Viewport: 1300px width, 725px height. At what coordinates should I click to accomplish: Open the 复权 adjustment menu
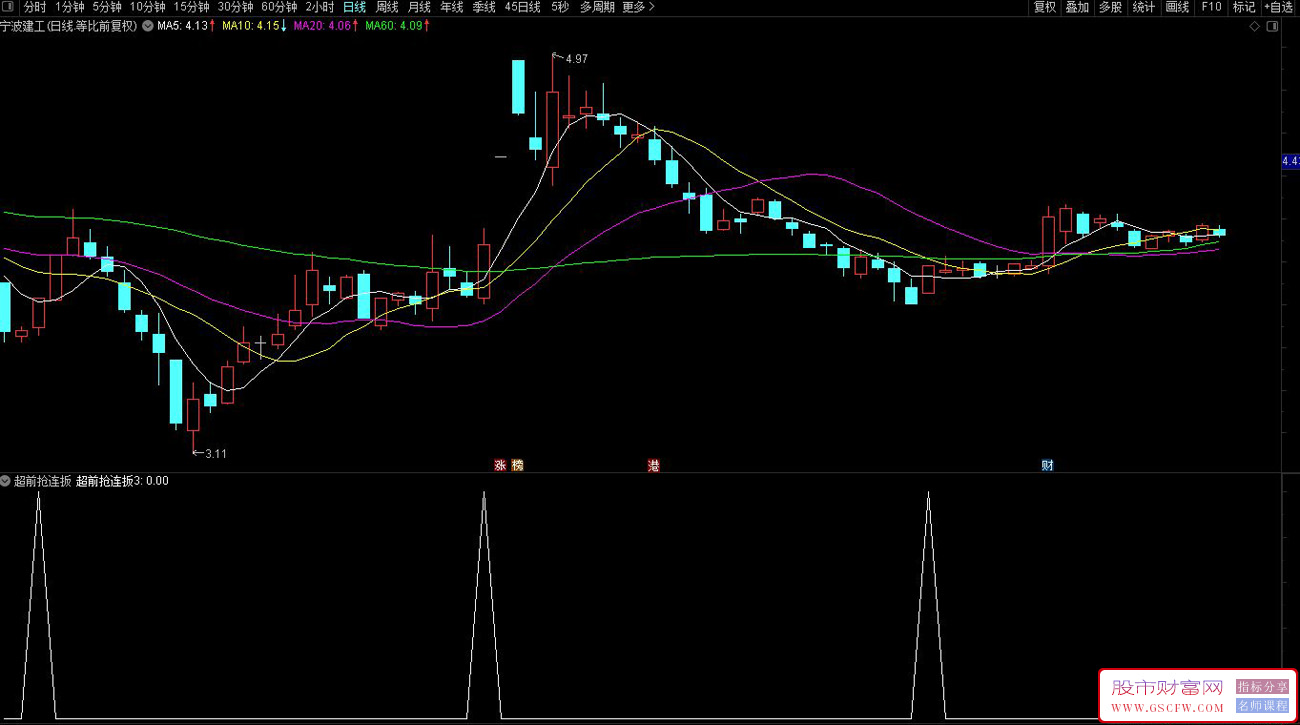1045,7
